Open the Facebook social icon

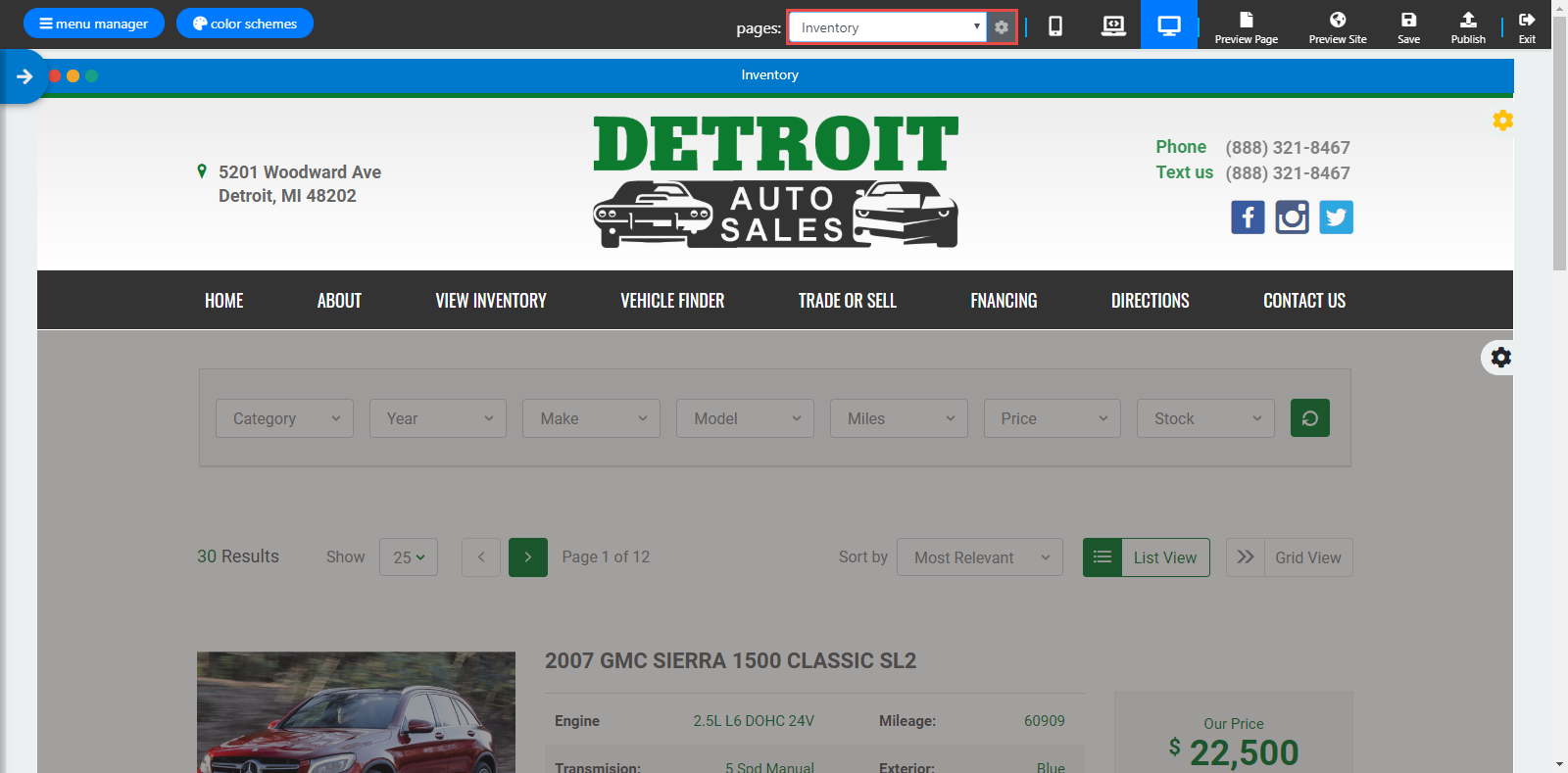tap(1248, 217)
